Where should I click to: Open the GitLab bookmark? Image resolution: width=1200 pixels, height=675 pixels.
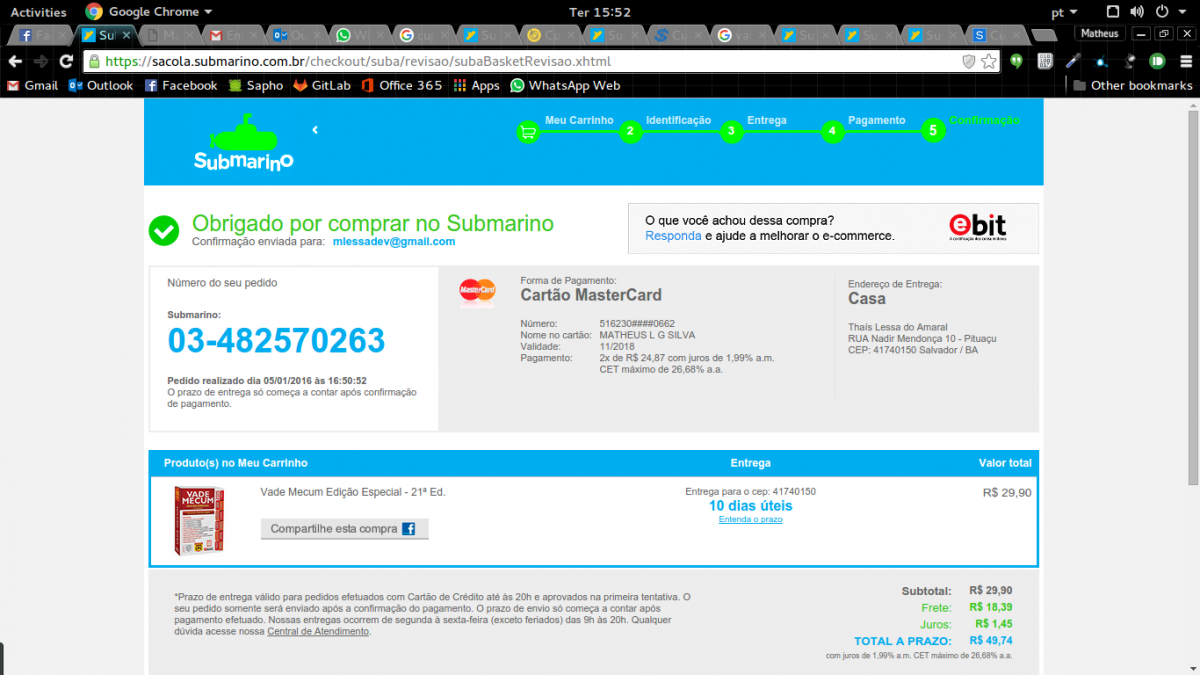(321, 86)
